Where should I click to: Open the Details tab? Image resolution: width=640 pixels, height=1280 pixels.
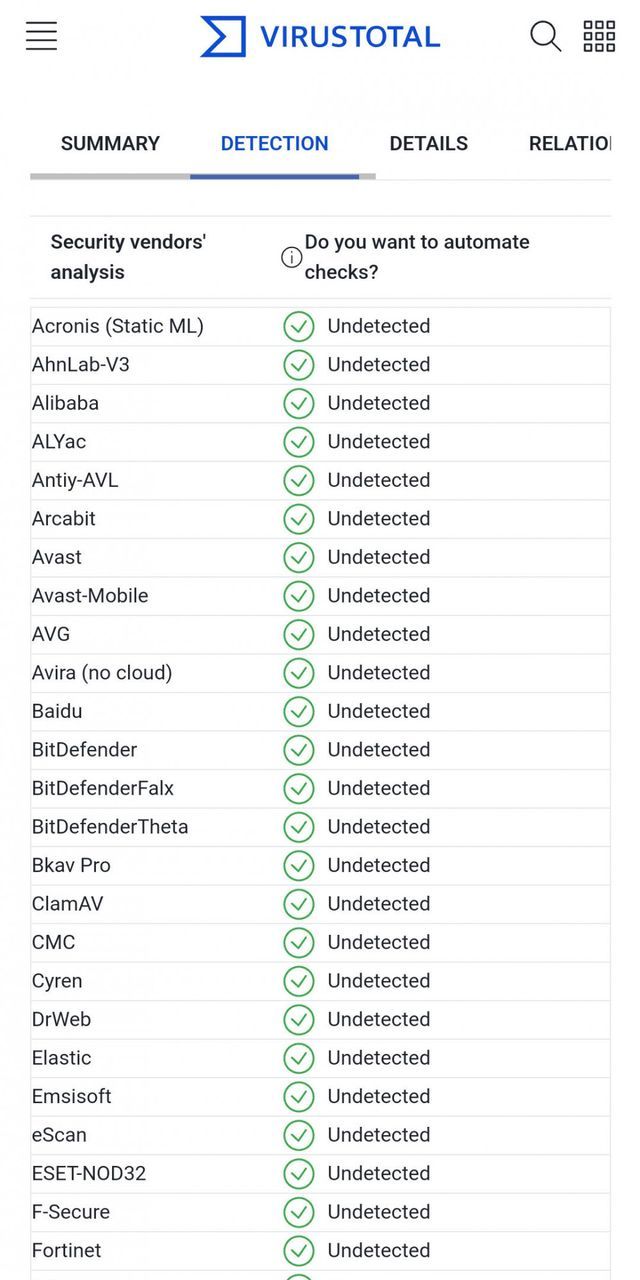pos(428,144)
